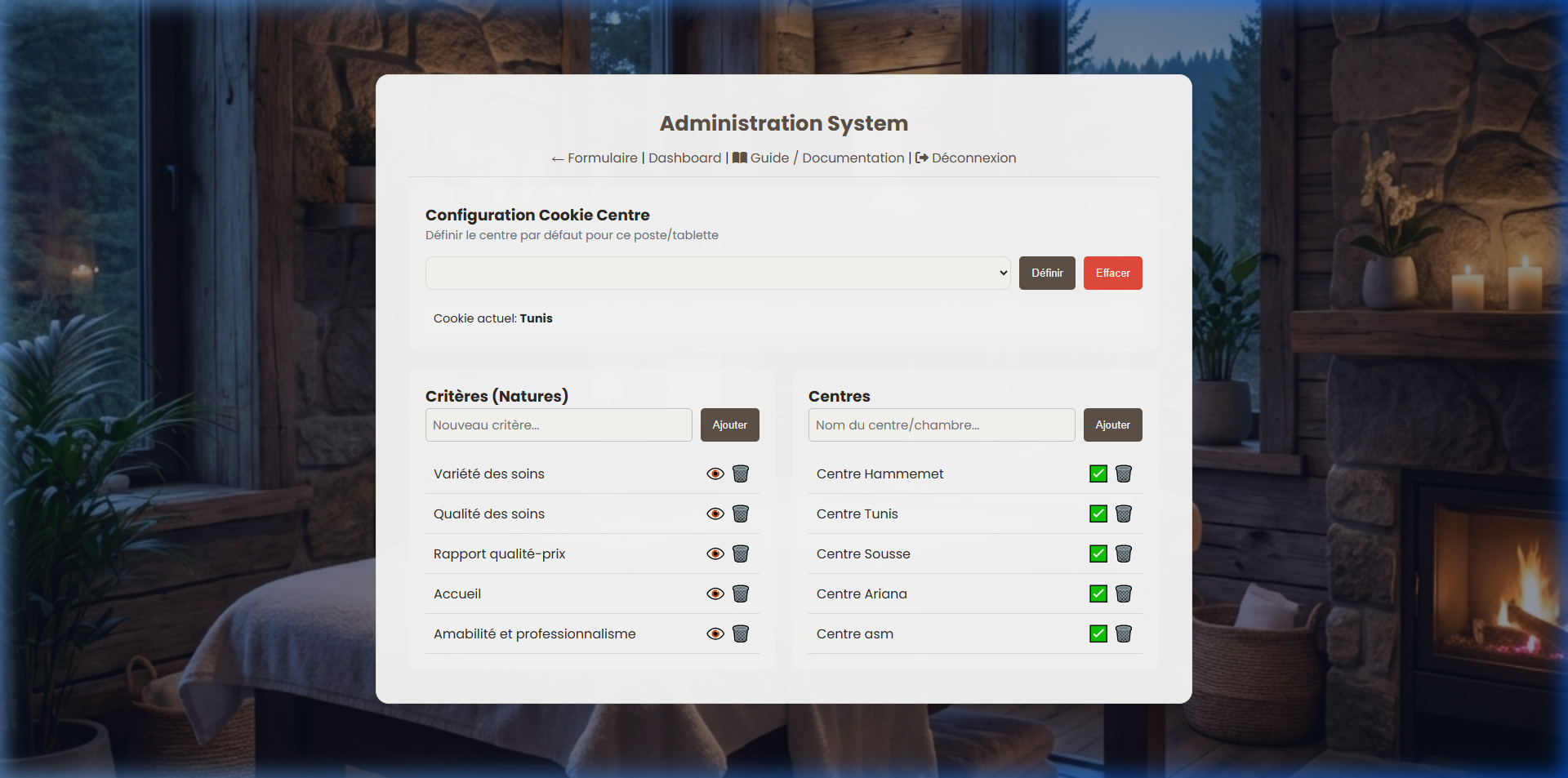Open the default centre dropdown

point(718,273)
